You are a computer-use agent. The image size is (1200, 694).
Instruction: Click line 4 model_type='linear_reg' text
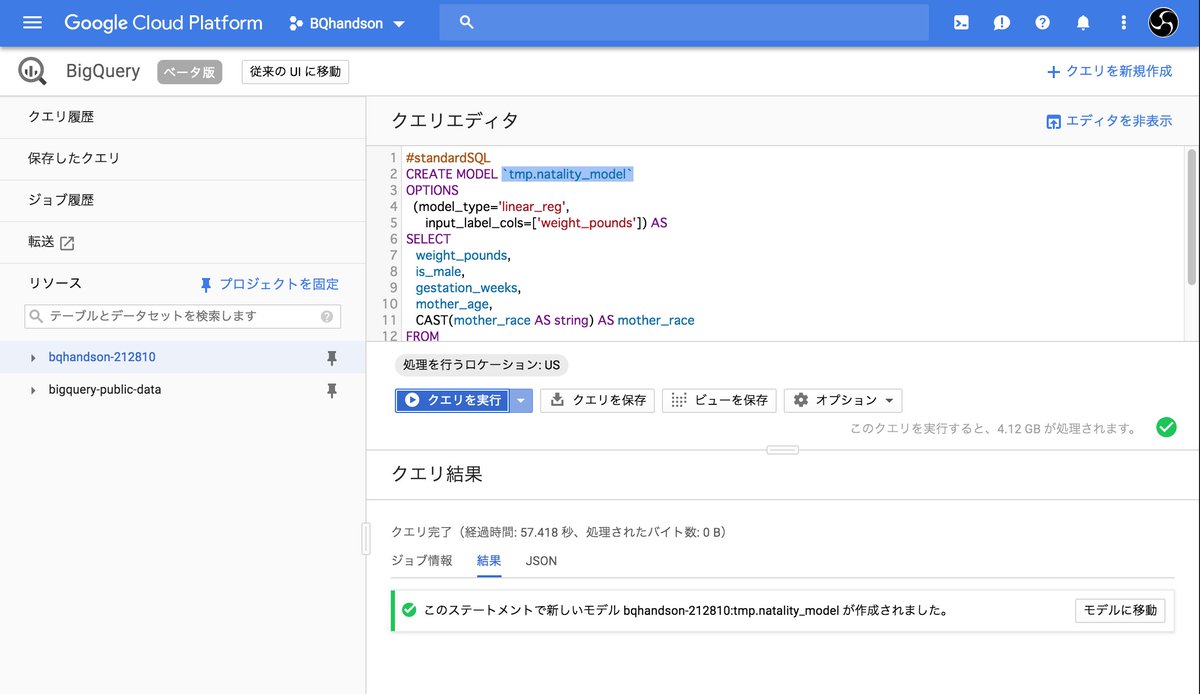coord(491,207)
